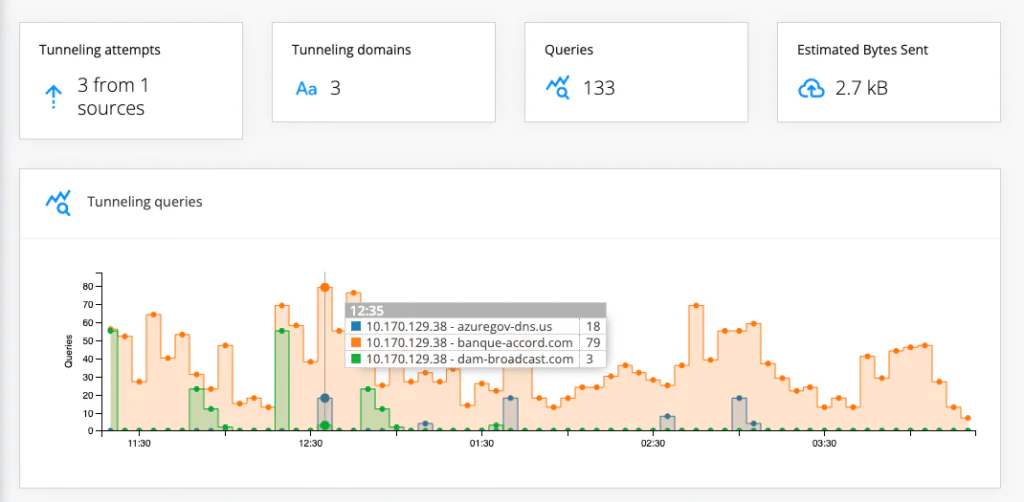This screenshot has height=502, width=1024.
Task: Click the highlighted green data point at 12:35
Action: [325, 426]
